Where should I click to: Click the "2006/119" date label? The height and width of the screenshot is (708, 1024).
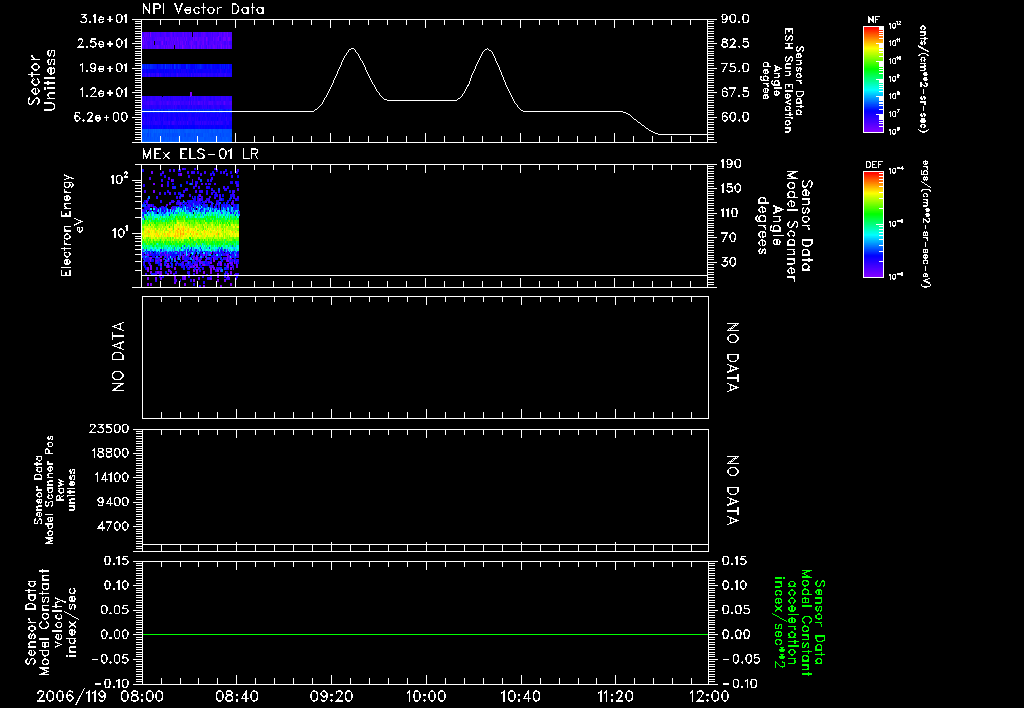click(71, 696)
